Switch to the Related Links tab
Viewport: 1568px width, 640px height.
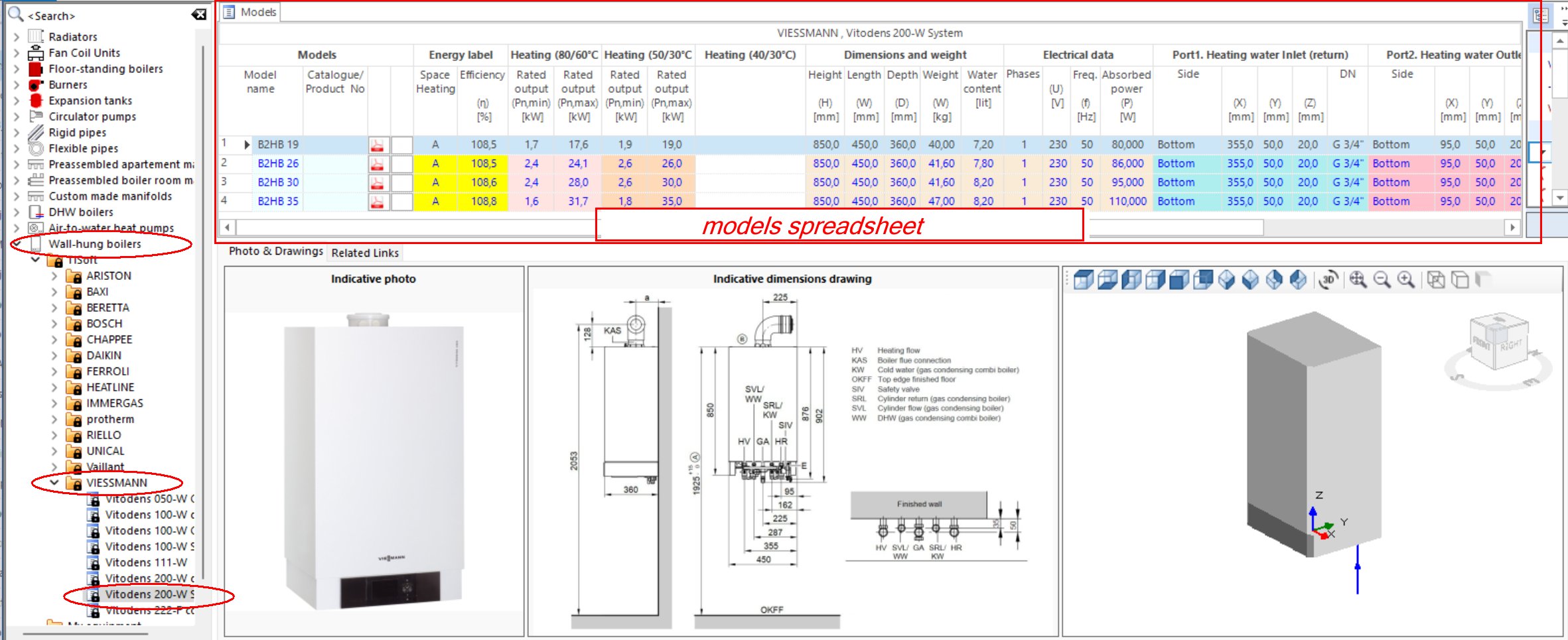tap(364, 253)
